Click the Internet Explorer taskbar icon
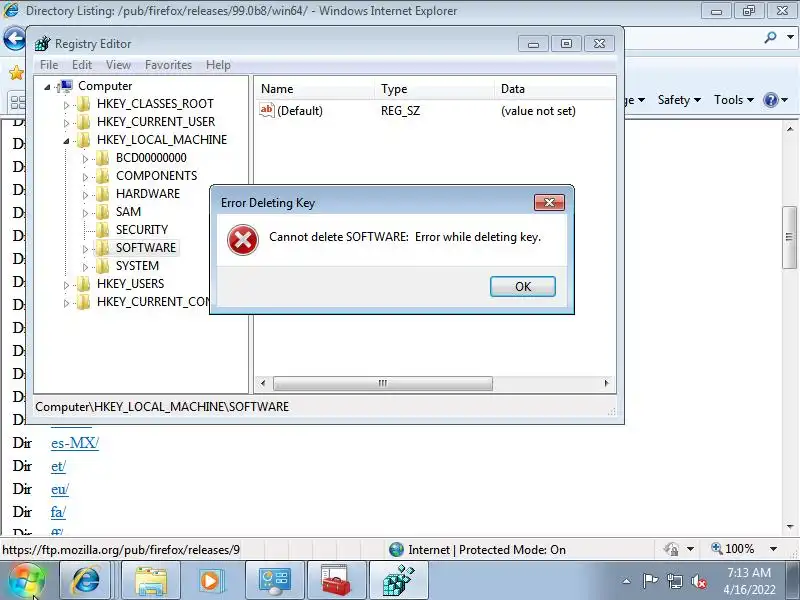 point(86,581)
